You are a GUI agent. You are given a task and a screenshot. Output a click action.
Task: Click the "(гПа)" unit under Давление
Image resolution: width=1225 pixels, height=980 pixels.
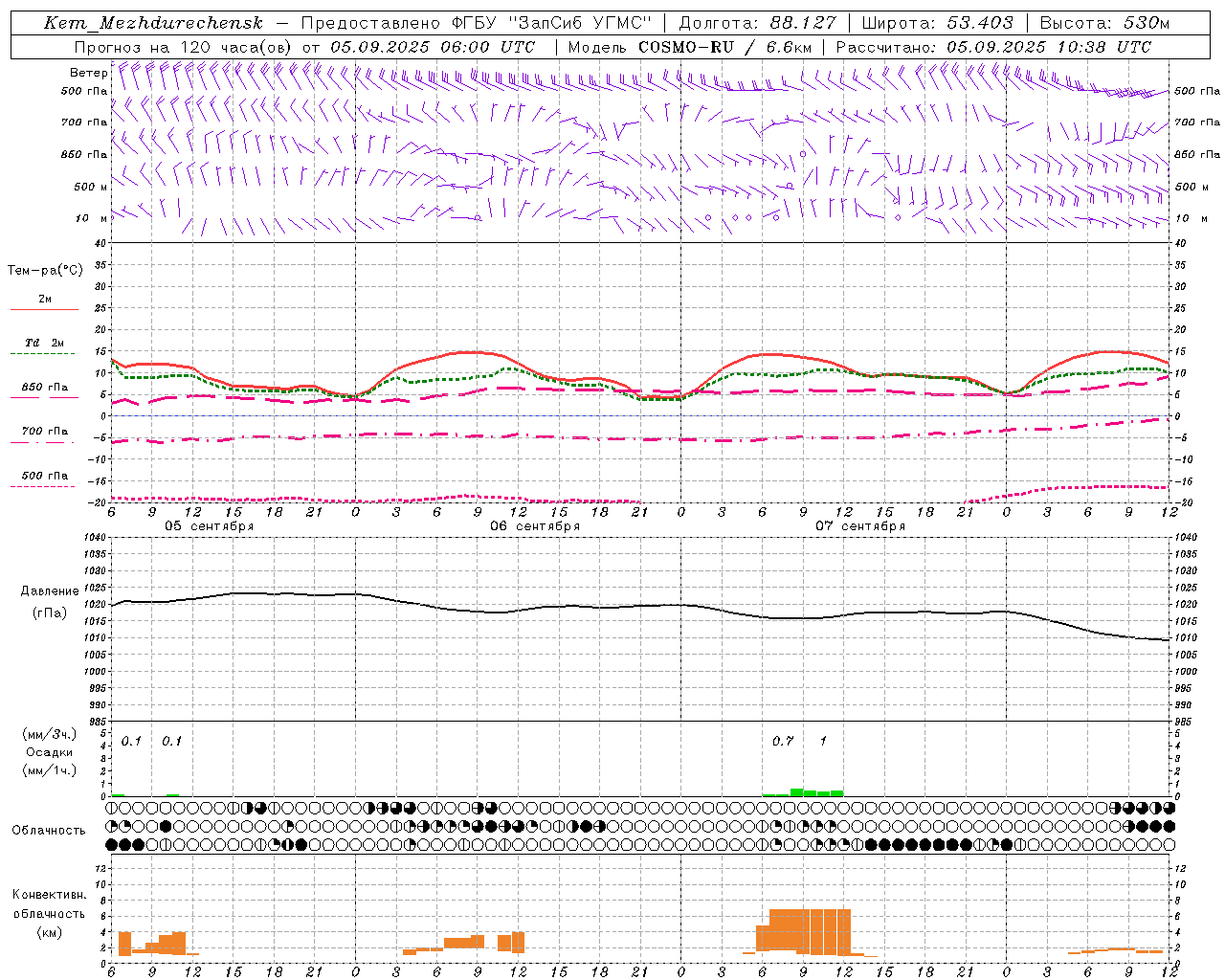[49, 612]
